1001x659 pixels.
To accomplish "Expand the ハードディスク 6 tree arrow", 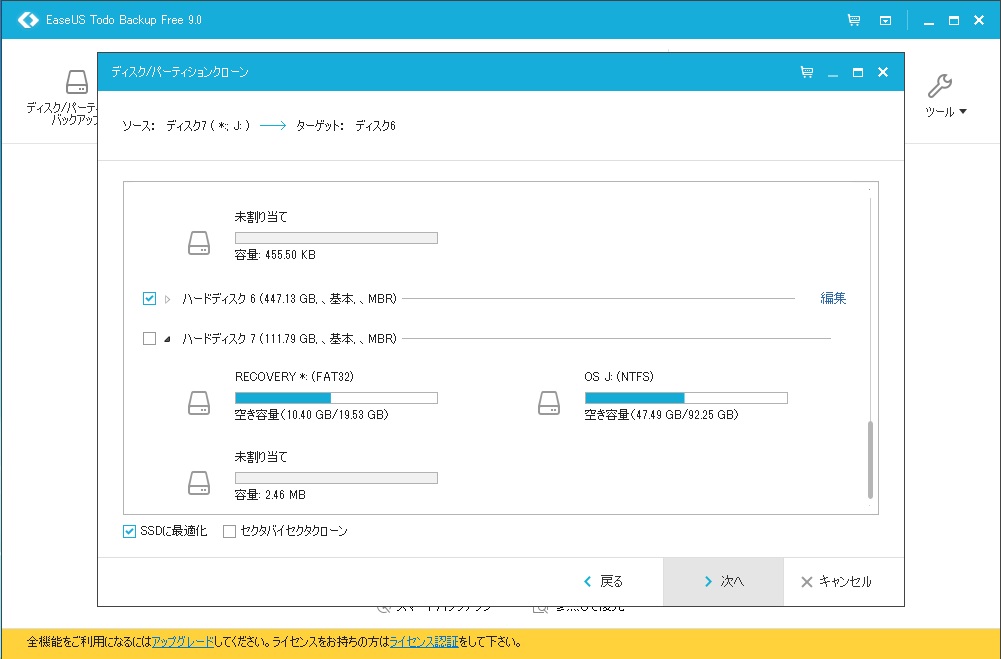I will tap(168, 299).
